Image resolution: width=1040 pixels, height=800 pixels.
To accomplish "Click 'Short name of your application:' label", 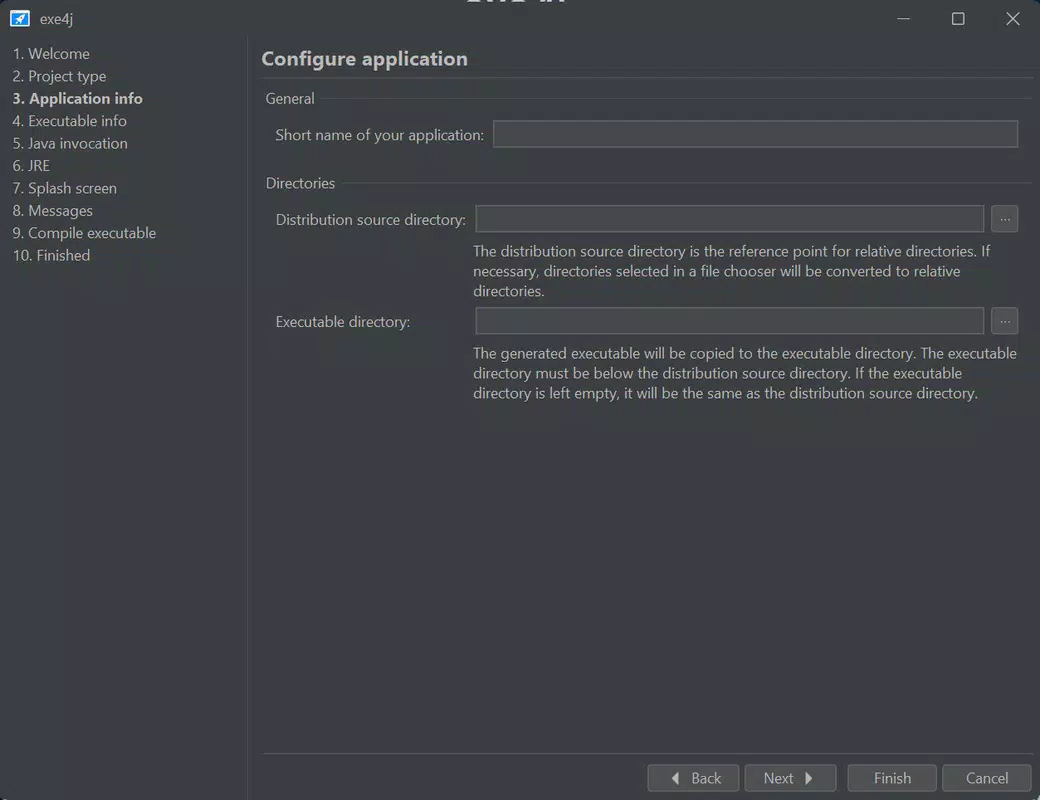I will click(379, 135).
